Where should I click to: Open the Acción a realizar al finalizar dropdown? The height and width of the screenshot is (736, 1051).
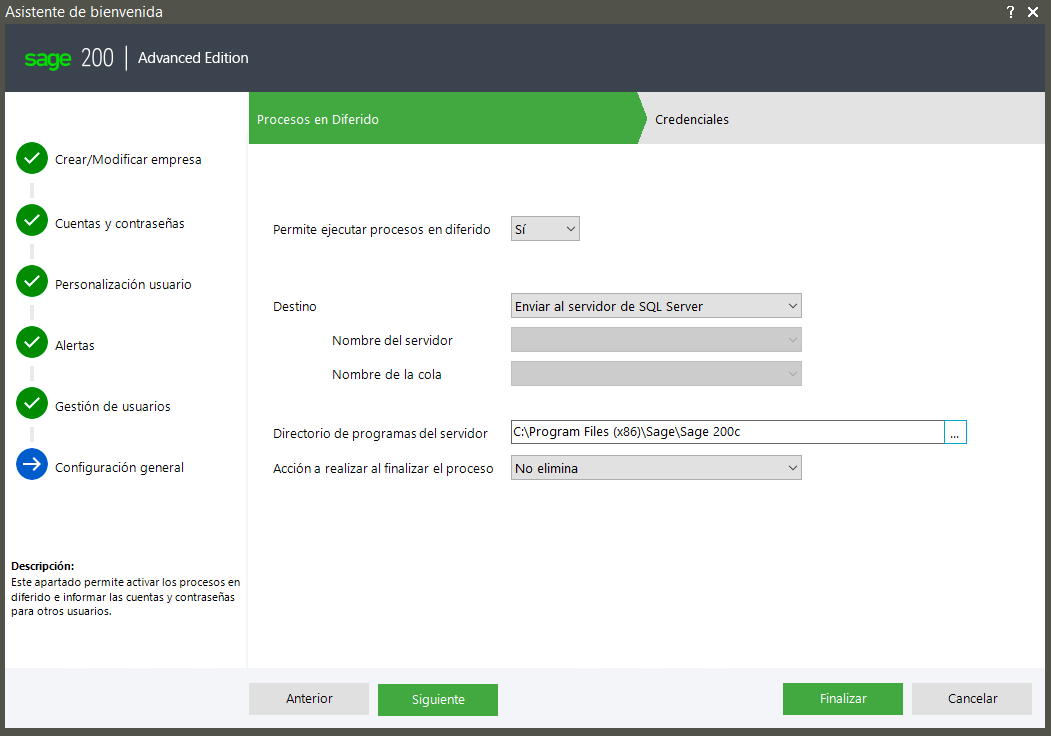[656, 468]
